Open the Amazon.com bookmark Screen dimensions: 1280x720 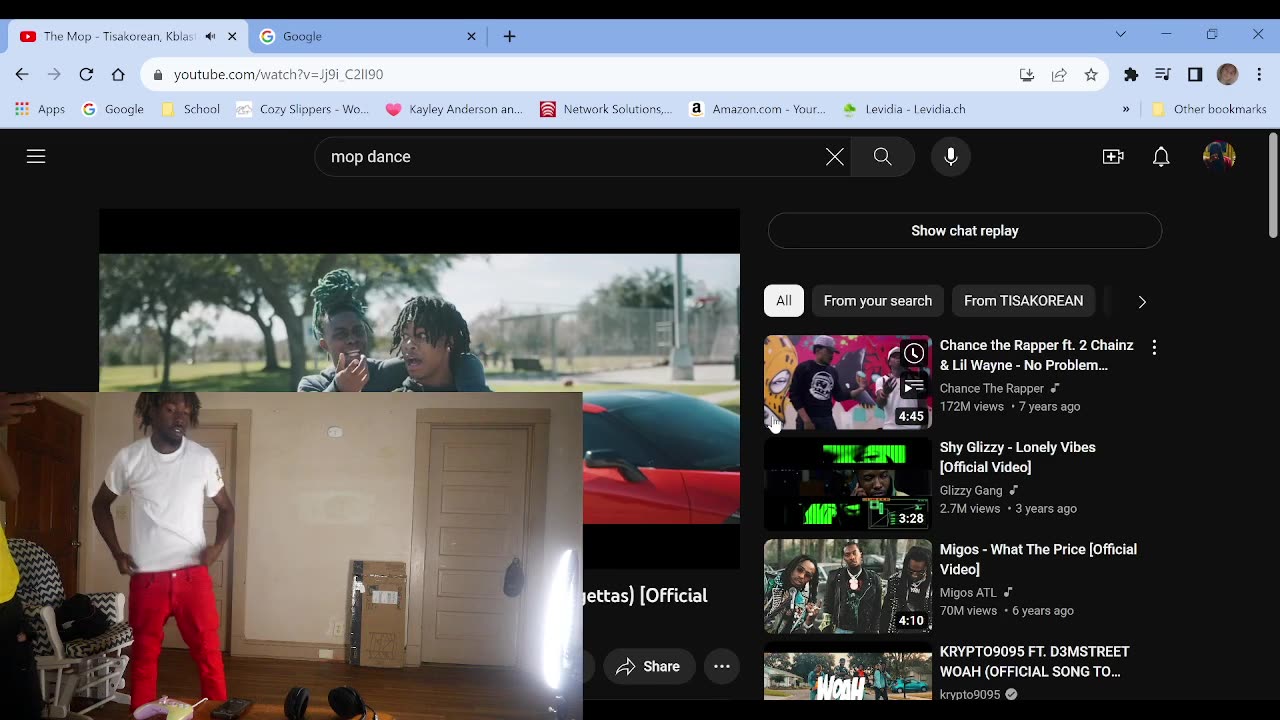tap(757, 109)
